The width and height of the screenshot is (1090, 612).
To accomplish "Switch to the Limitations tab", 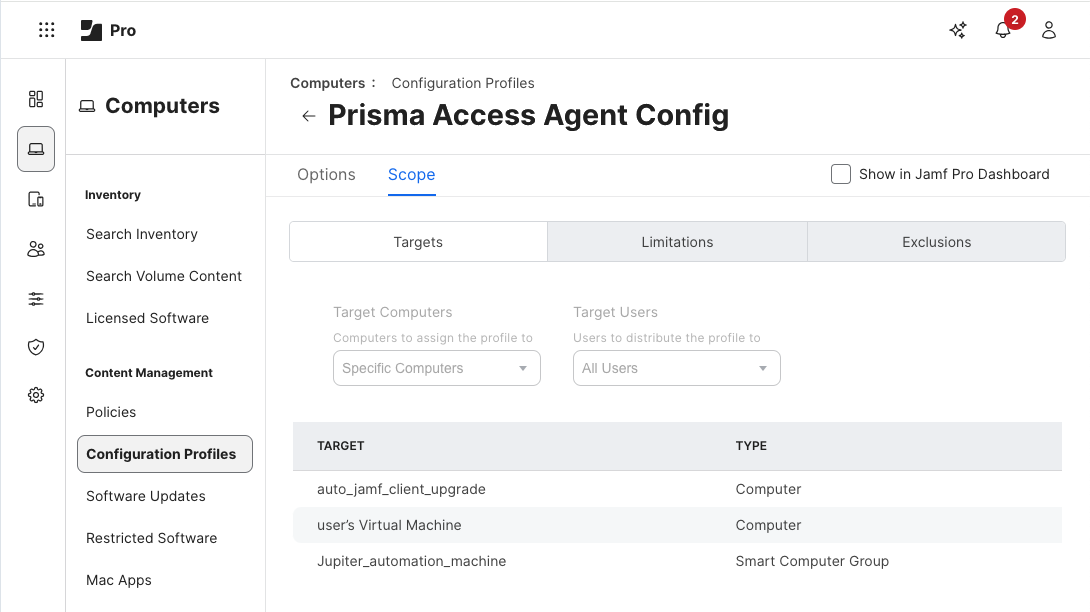I will (677, 242).
